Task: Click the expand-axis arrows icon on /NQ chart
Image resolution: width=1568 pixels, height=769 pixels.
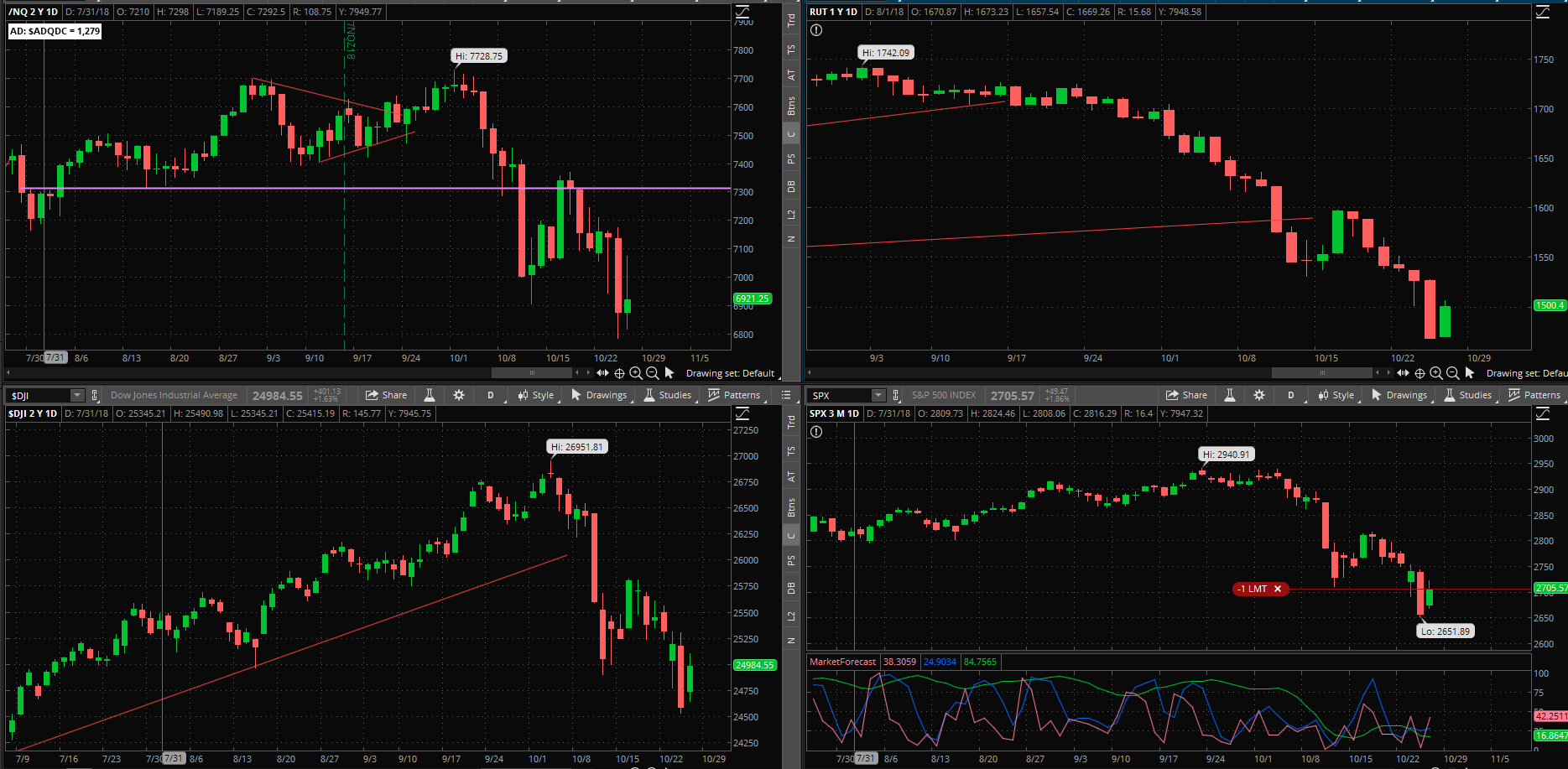Action: point(602,373)
